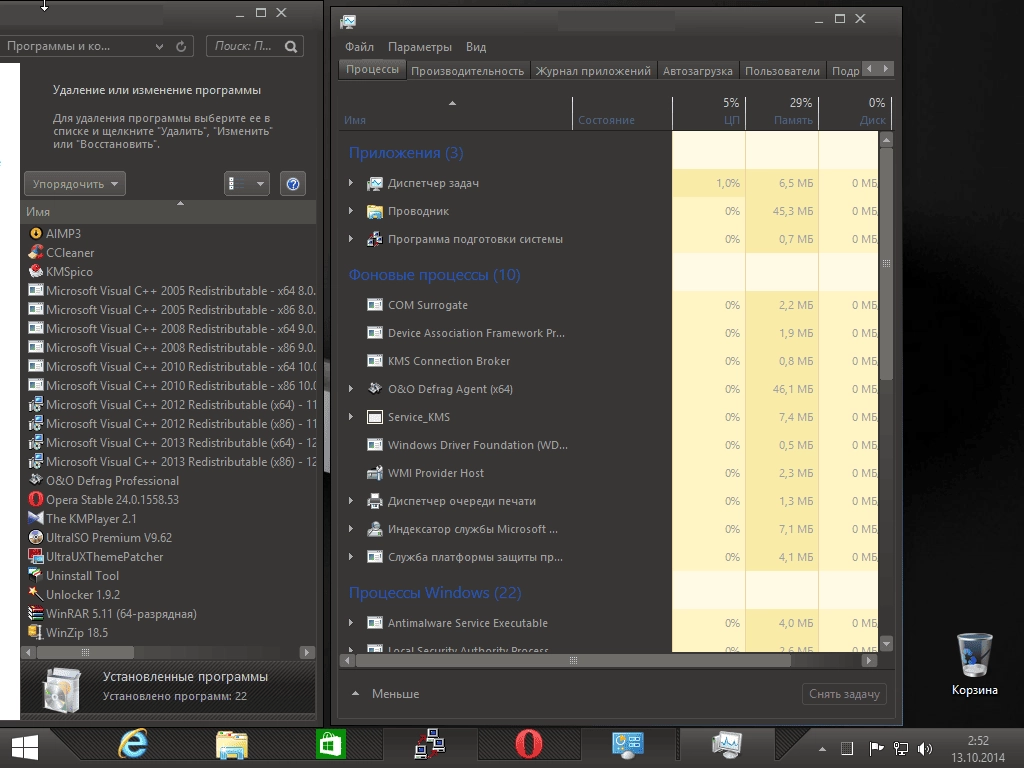Expand the Диспетчер очереди печати row

pos(351,501)
